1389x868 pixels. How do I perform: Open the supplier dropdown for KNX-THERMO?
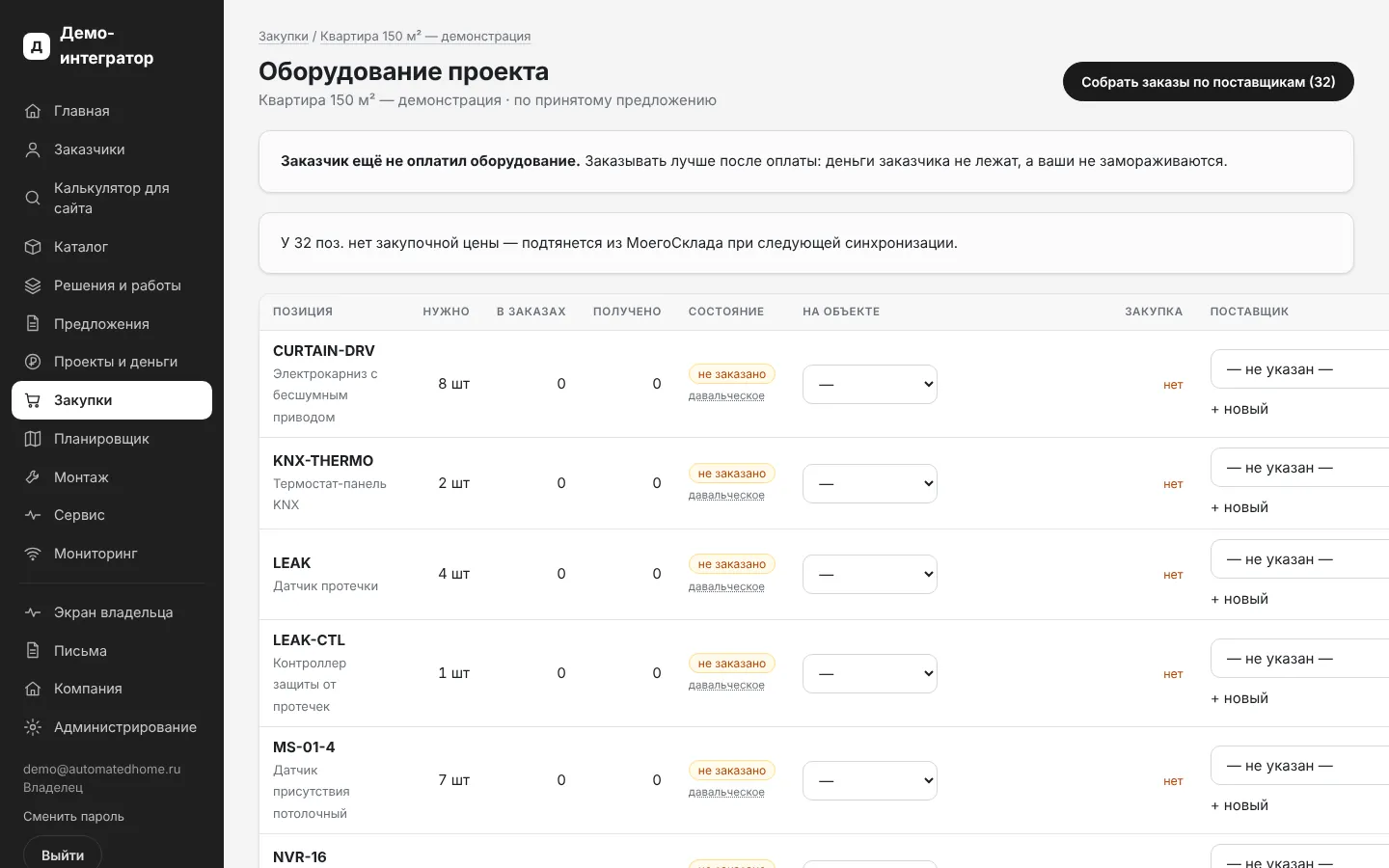[1299, 468]
